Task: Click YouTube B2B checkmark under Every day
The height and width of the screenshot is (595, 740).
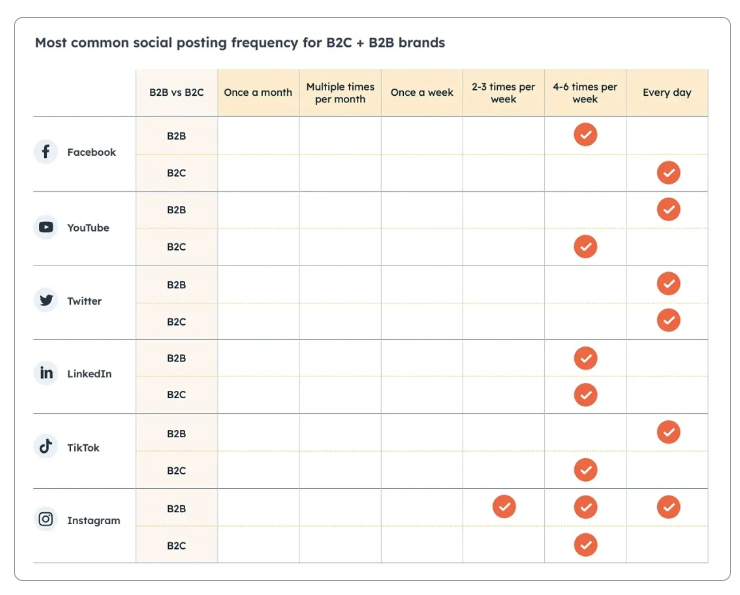Action: point(668,209)
